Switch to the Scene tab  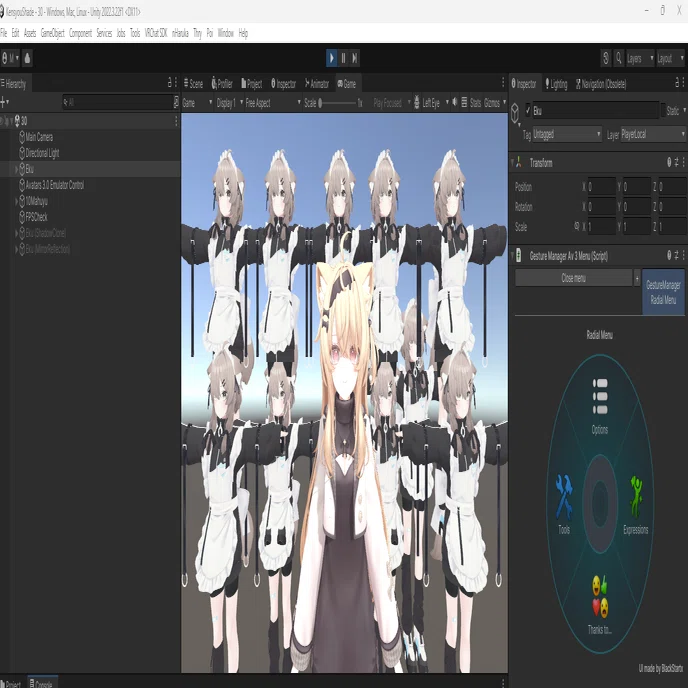coord(193,83)
